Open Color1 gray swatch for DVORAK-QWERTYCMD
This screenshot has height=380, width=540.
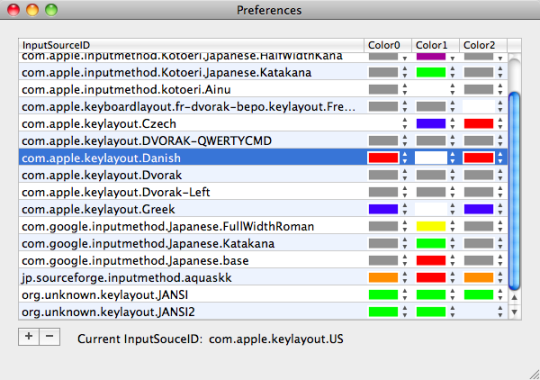click(431, 141)
